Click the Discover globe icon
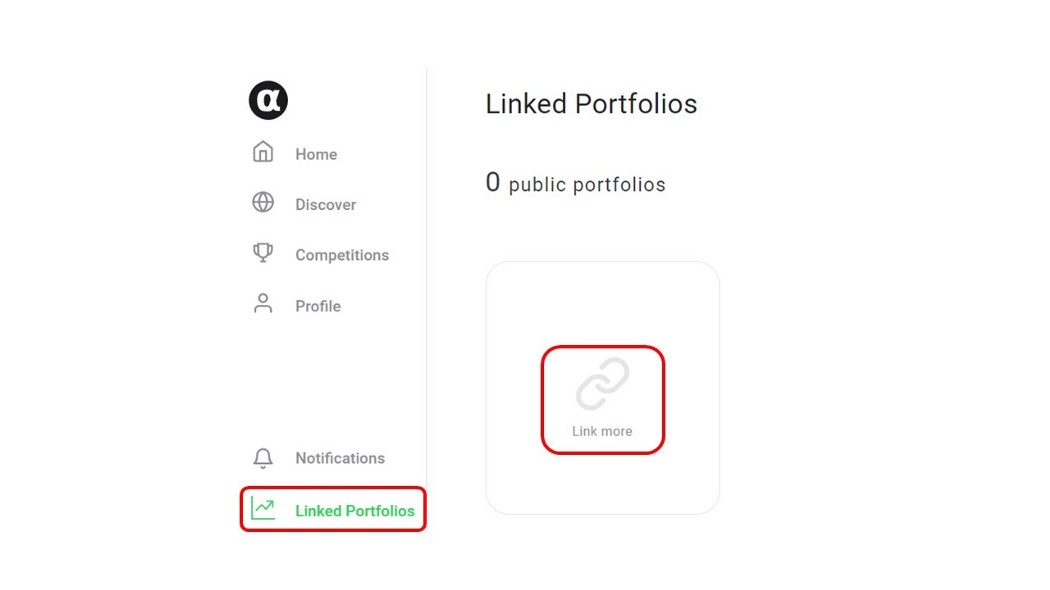This screenshot has width=1050, height=590. [x=263, y=202]
